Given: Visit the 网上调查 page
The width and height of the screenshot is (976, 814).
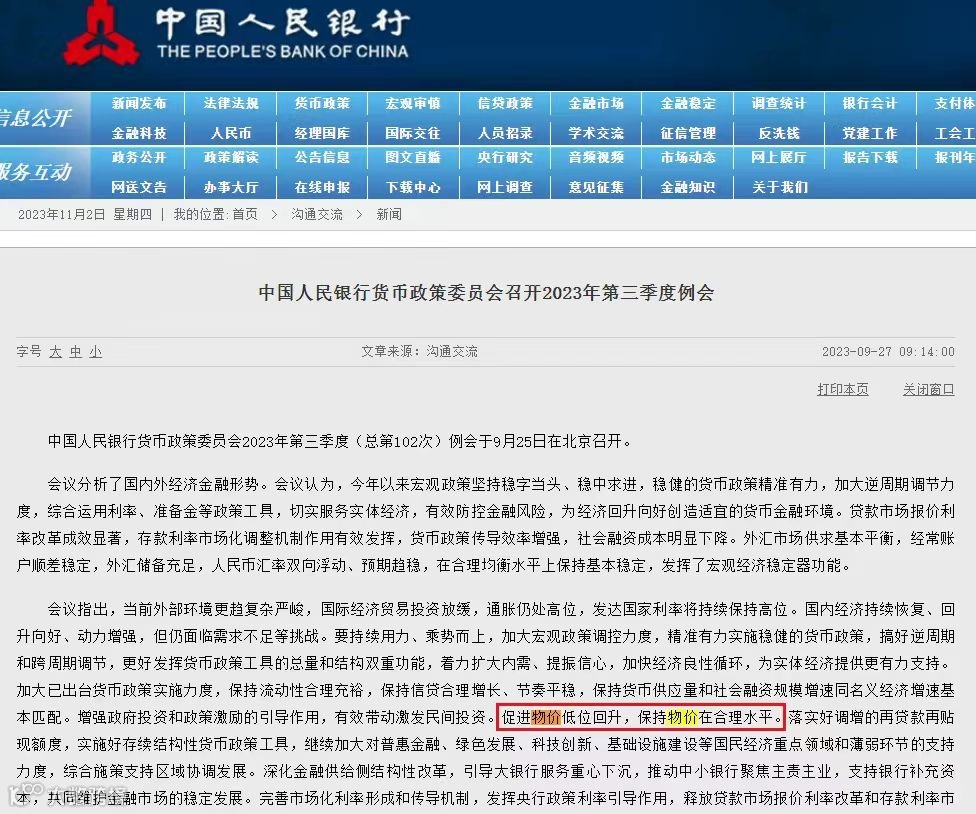Looking at the screenshot, I should click(505, 187).
